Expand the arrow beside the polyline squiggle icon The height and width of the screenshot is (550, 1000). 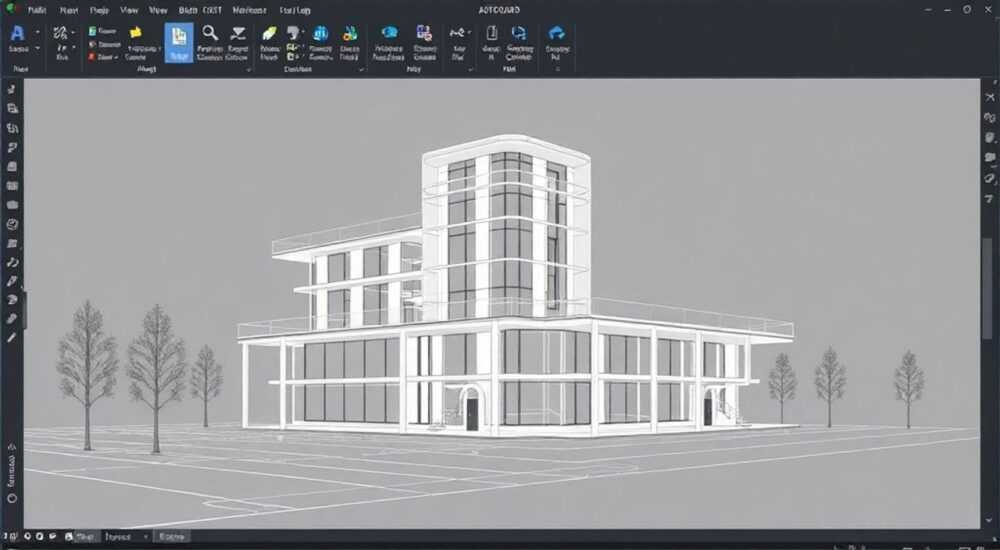click(x=469, y=32)
